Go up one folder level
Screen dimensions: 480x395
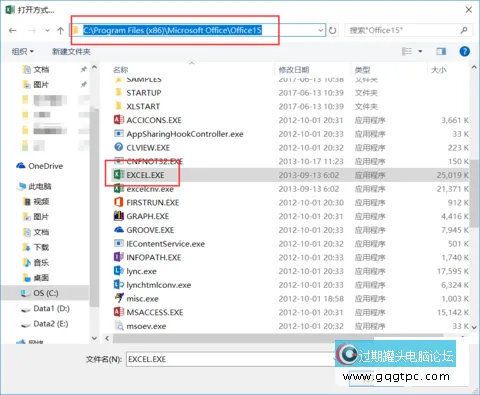click(x=60, y=31)
